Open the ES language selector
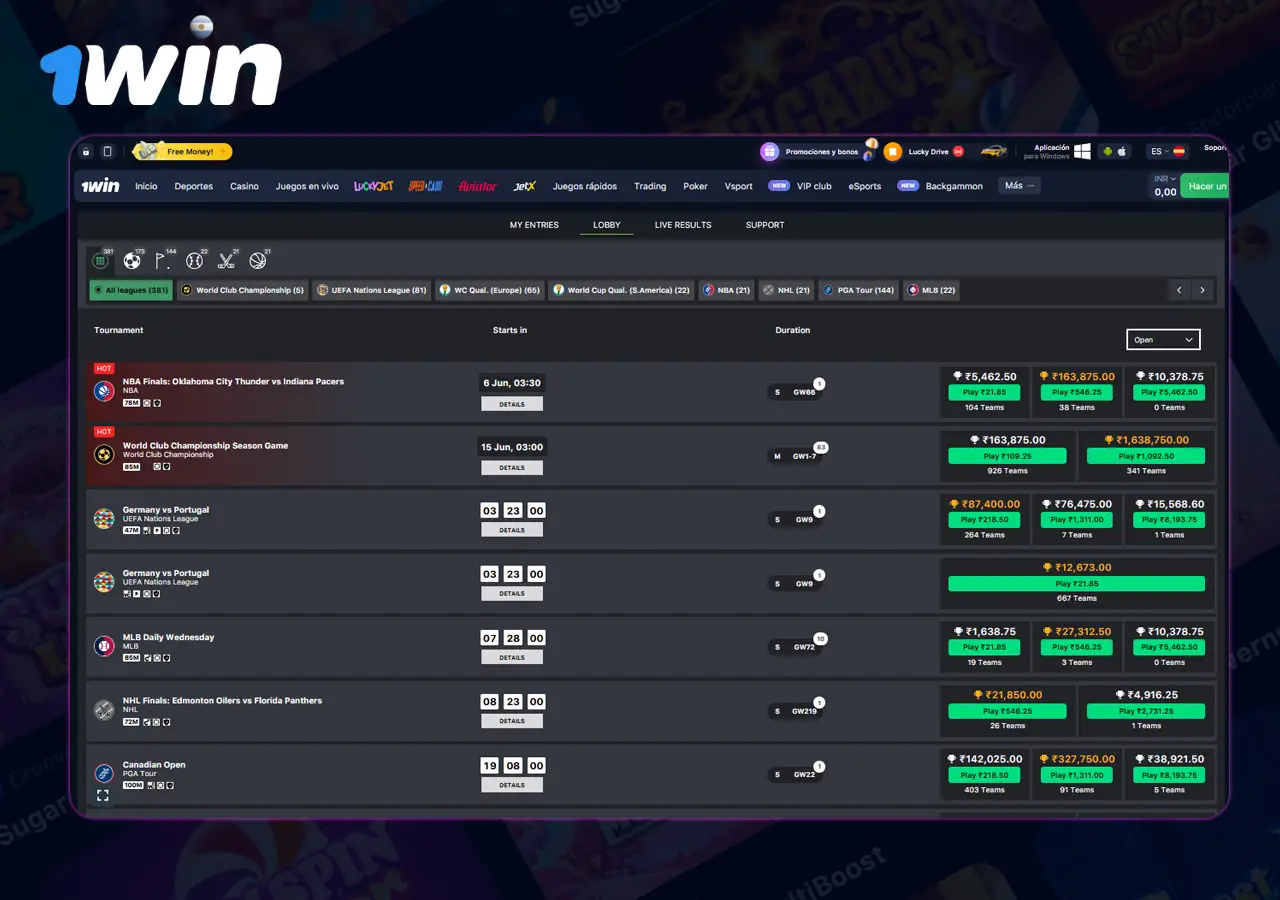Viewport: 1280px width, 900px height. [x=1159, y=151]
